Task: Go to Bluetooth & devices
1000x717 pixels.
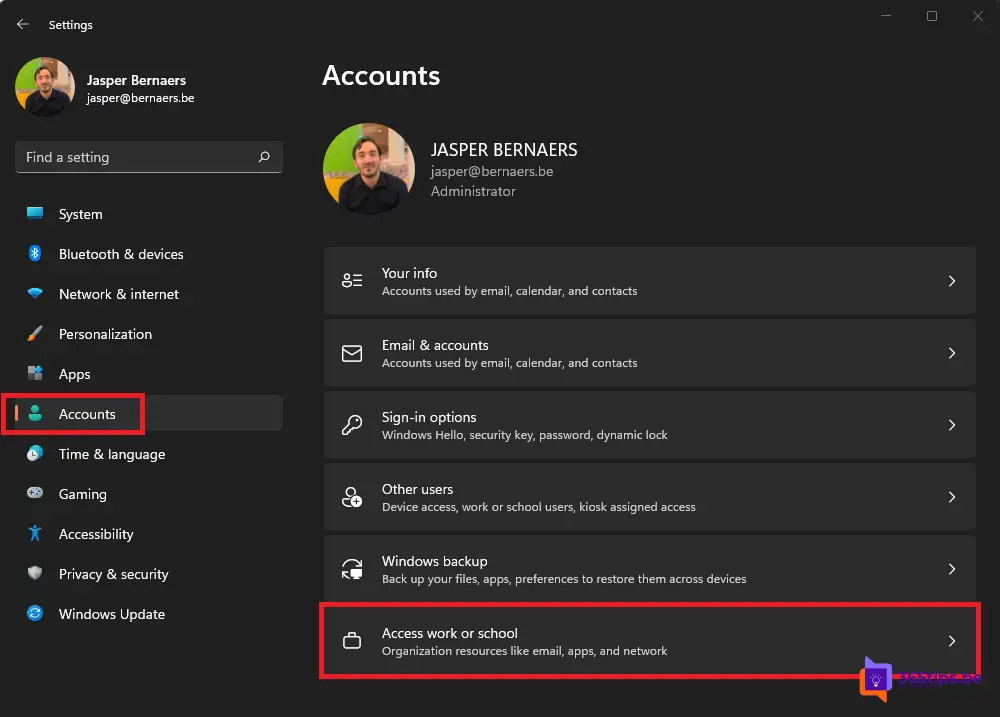Action: coord(149,254)
